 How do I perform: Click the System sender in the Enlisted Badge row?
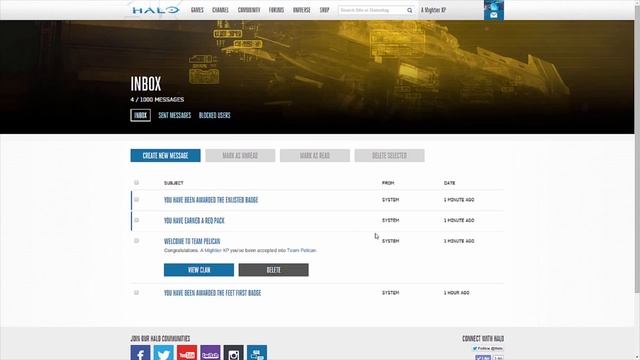(x=390, y=200)
